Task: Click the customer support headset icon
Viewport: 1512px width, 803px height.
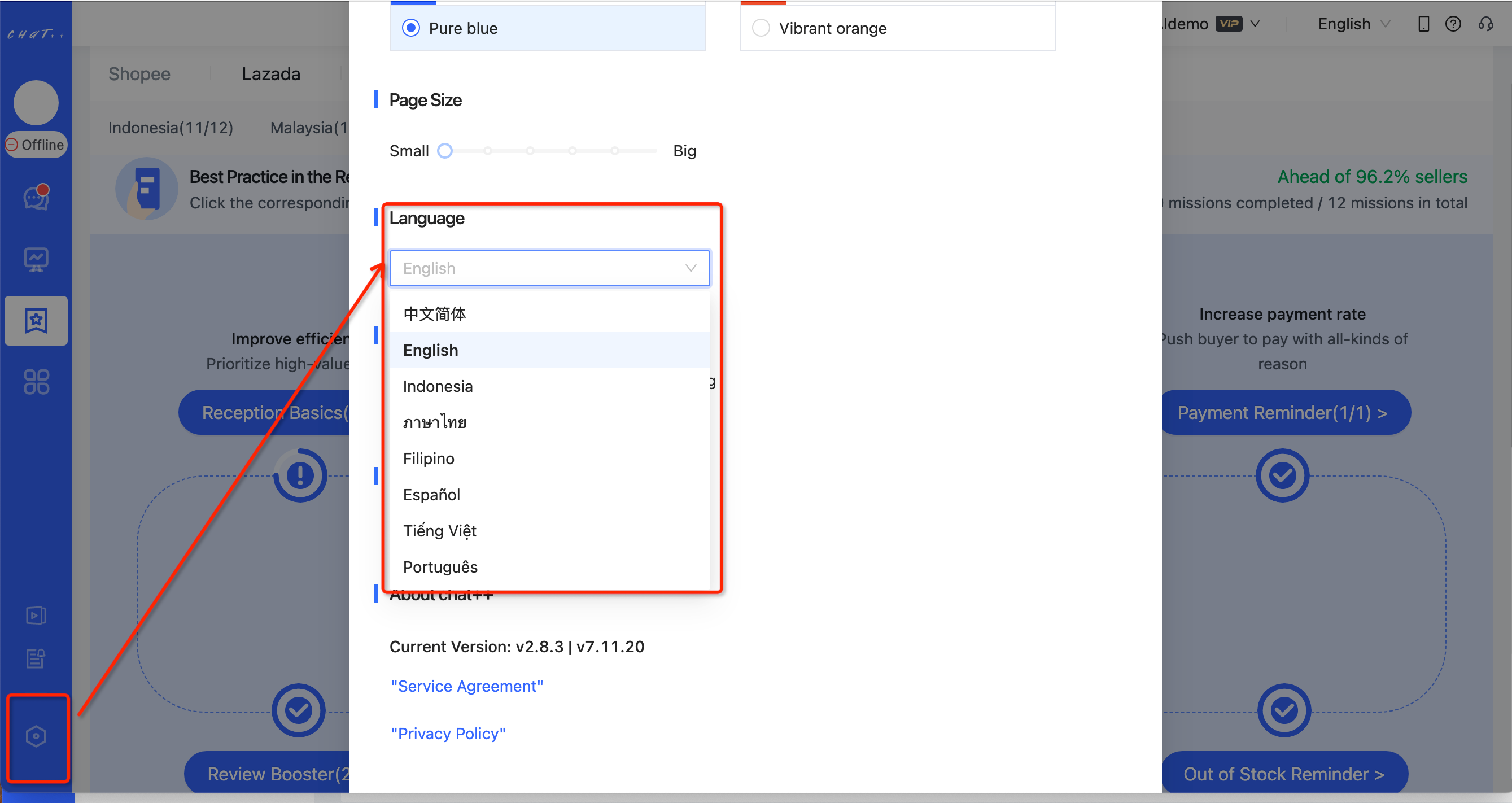Action: (x=1485, y=24)
